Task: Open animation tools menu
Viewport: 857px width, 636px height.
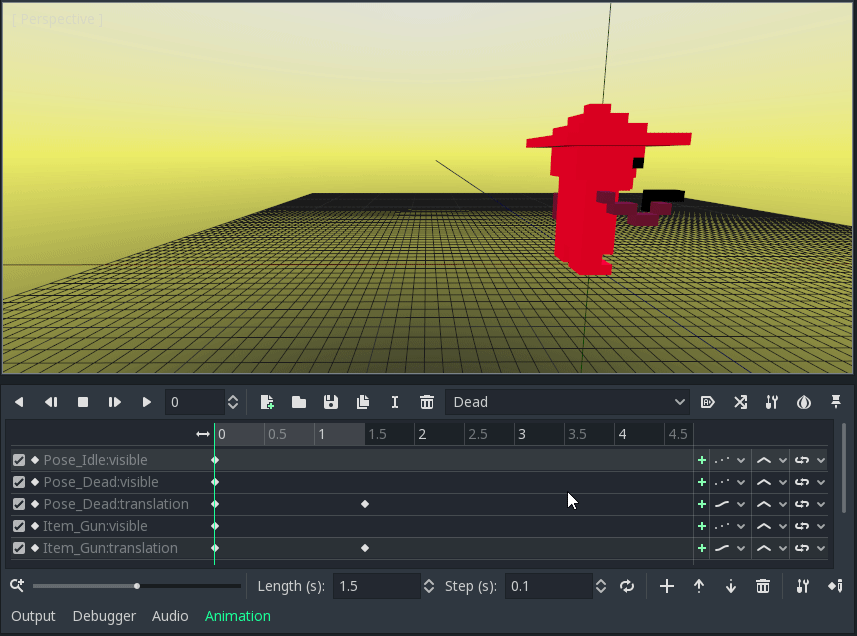Action: tap(772, 402)
